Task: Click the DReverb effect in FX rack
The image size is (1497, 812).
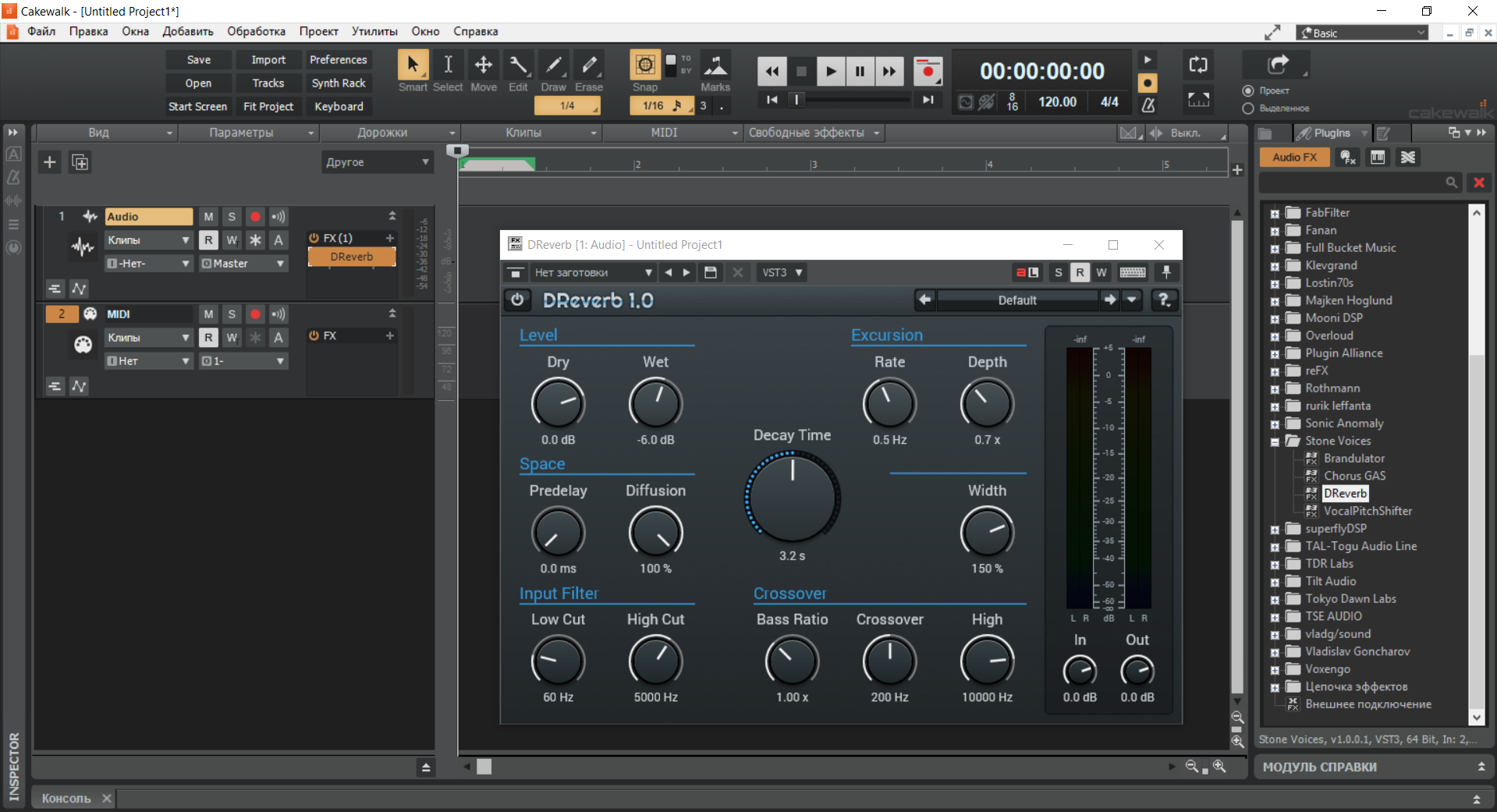Action: (x=352, y=257)
